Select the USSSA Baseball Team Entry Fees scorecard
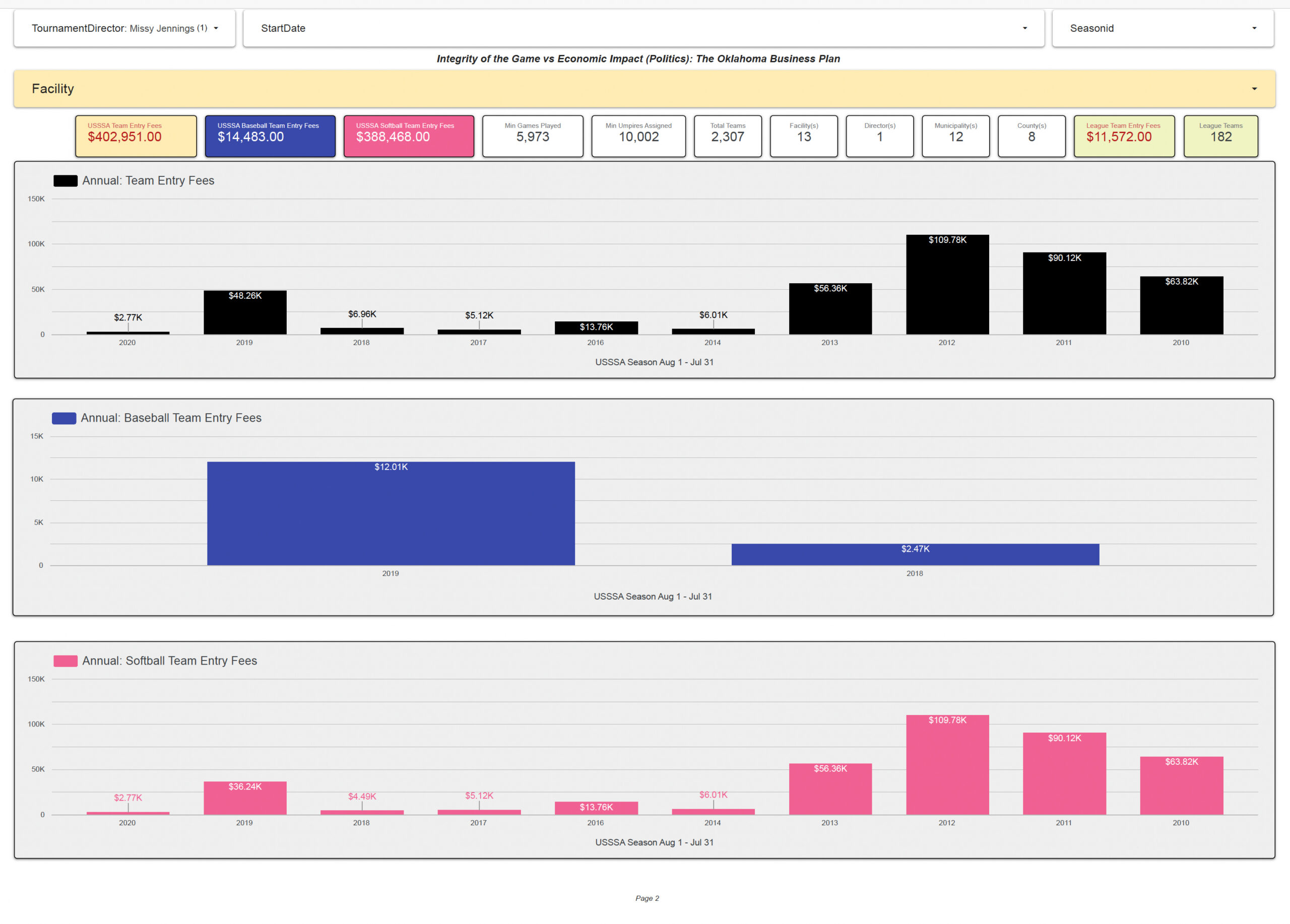 270,136
